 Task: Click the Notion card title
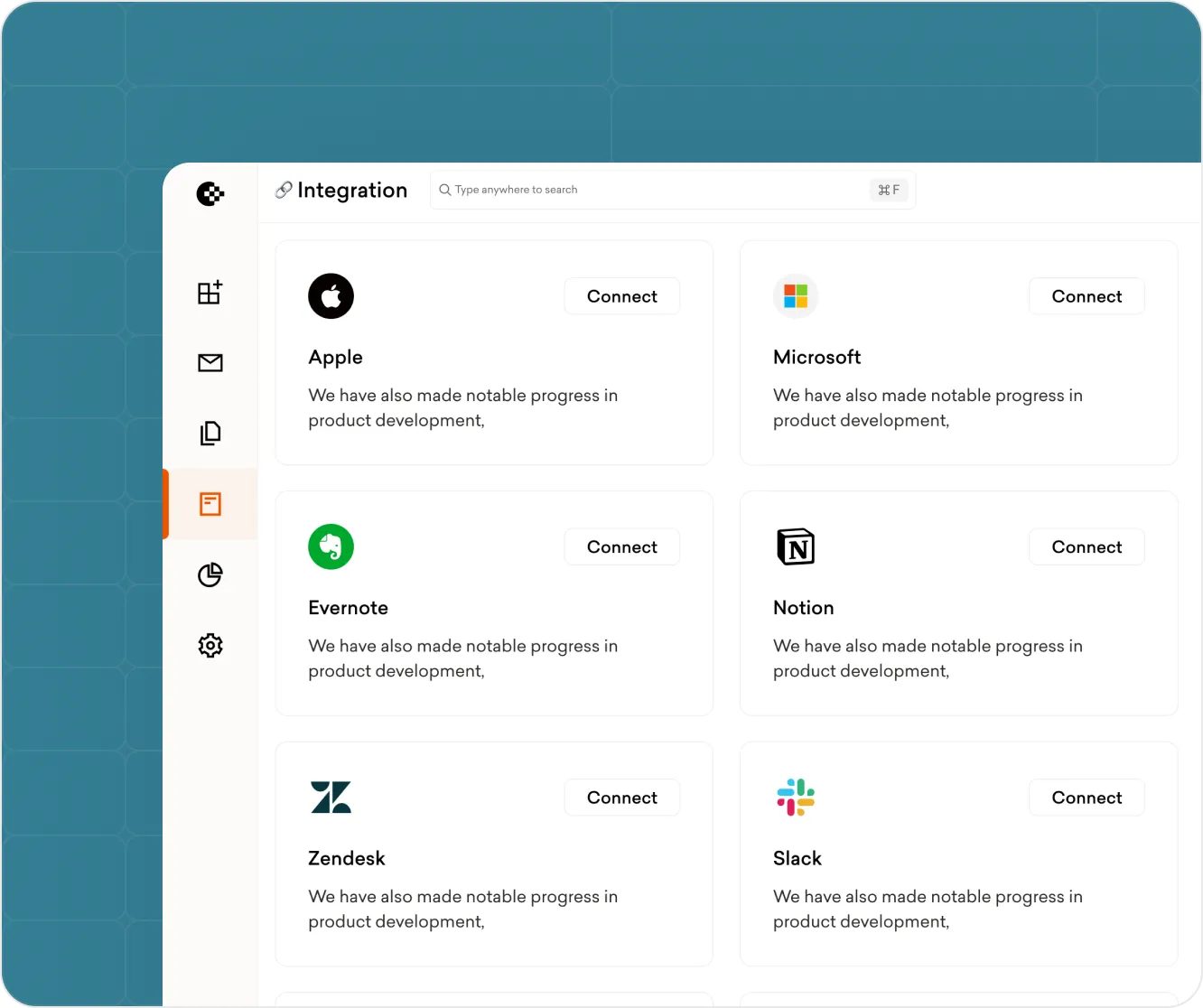pos(804,608)
